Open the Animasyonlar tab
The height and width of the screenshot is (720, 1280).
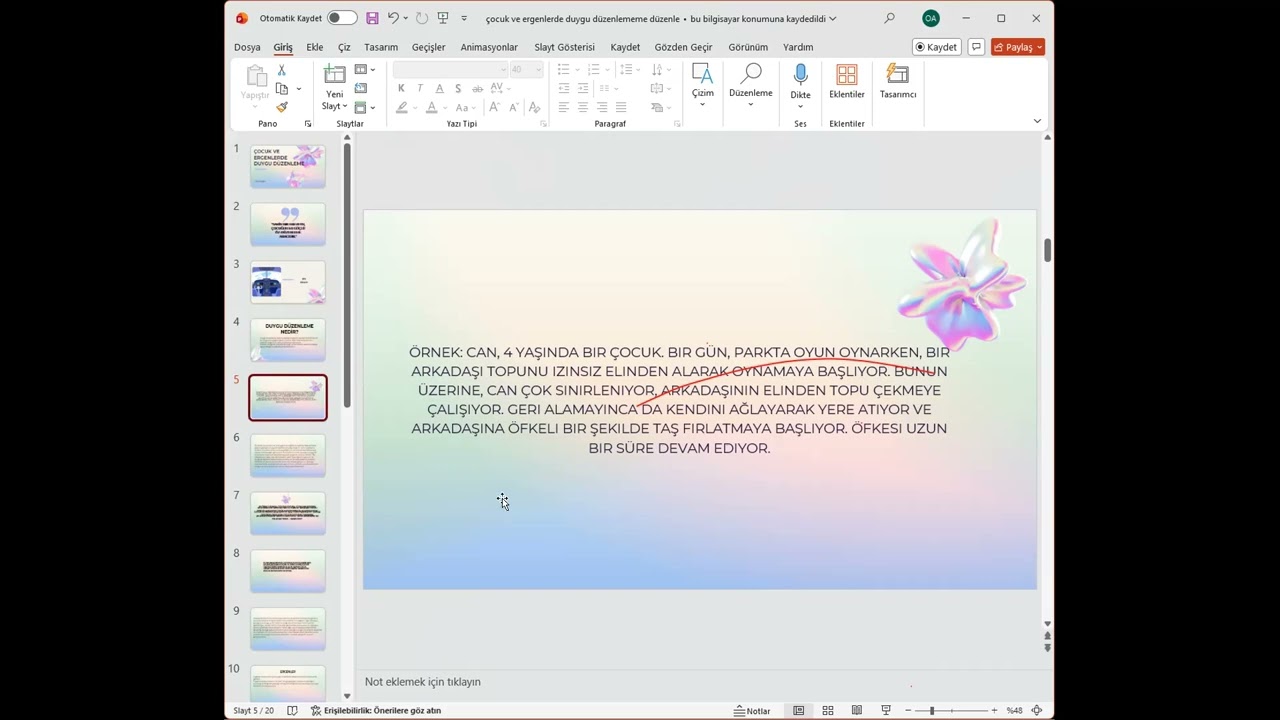489,47
